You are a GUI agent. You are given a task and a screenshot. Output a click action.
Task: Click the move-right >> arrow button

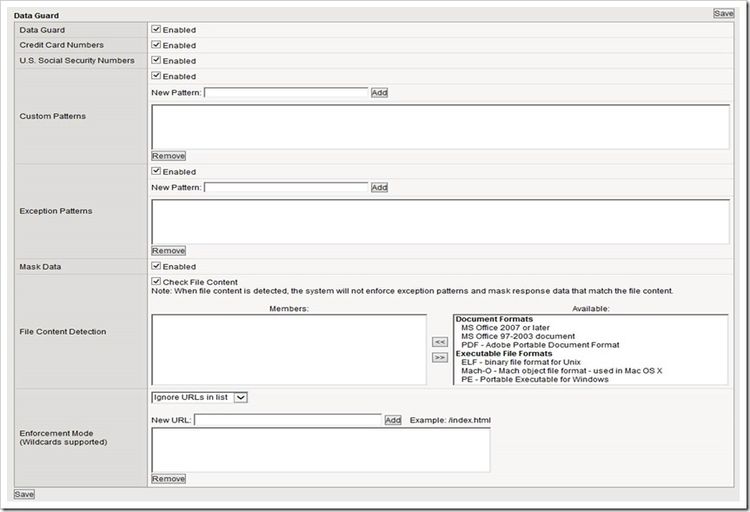point(440,357)
